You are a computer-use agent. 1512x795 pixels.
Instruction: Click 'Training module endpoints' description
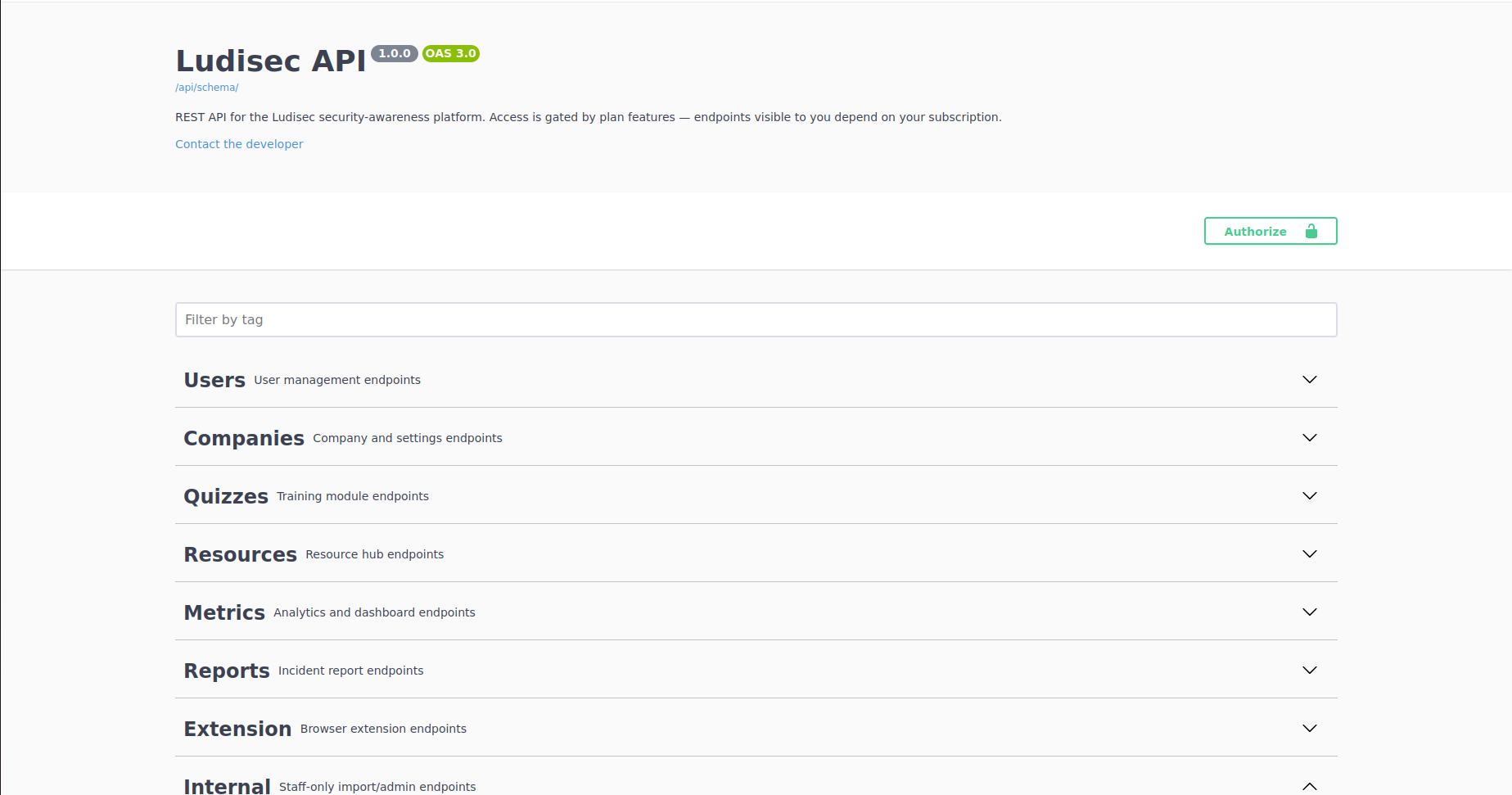tap(353, 496)
